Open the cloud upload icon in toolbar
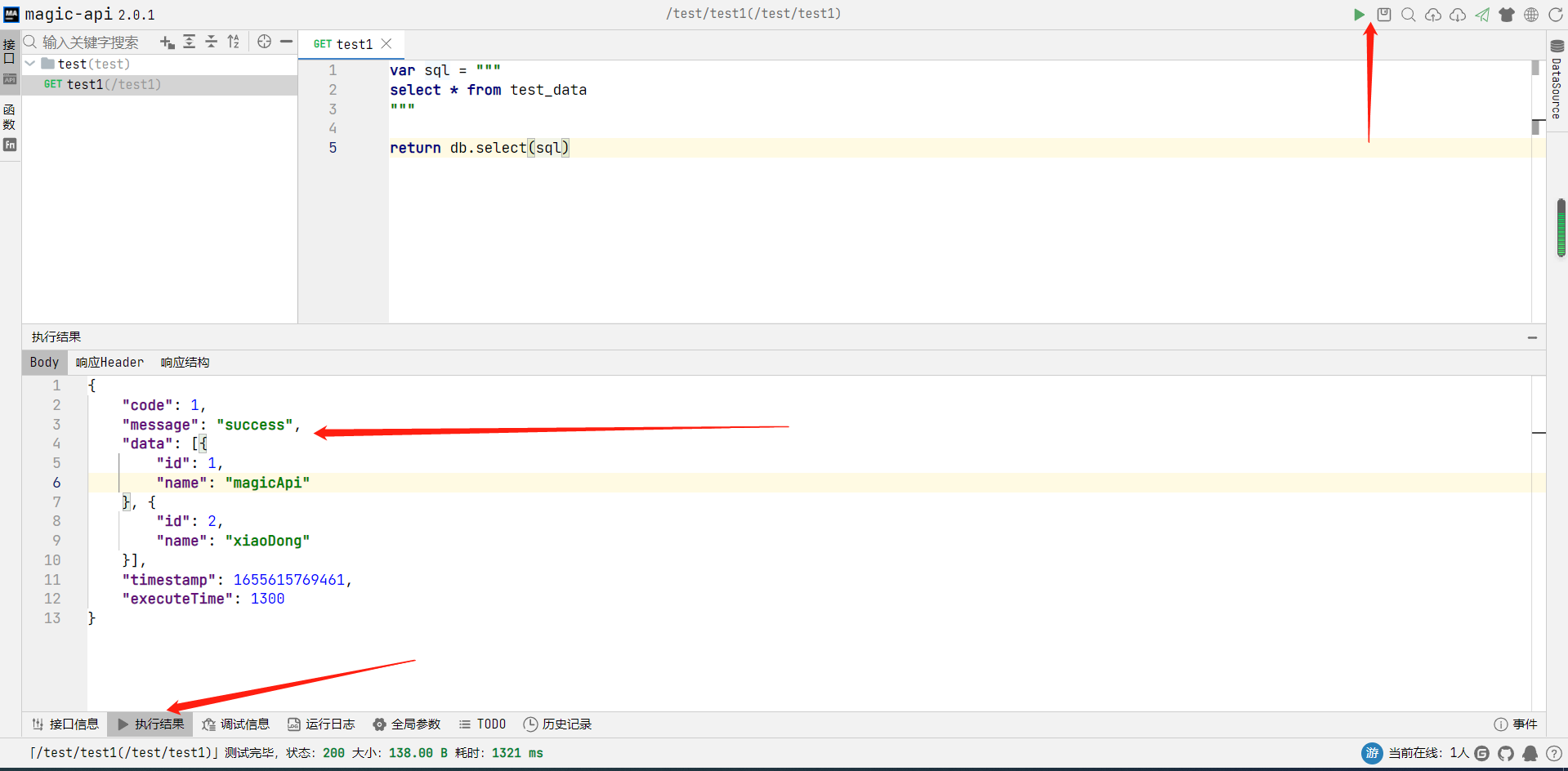The height and width of the screenshot is (771, 1568). [x=1433, y=15]
